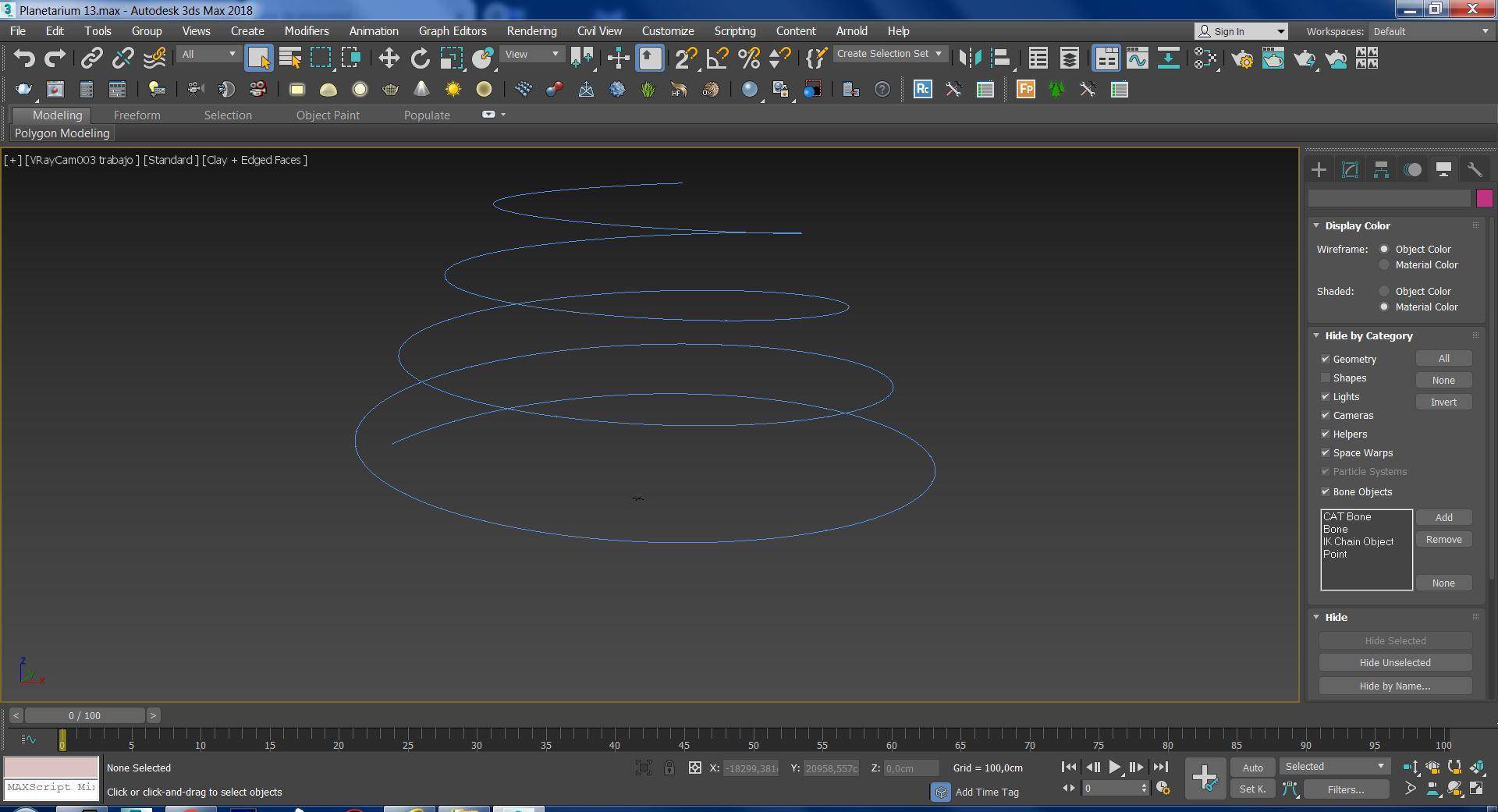
Task: Click the Invert category button
Action: [1443, 402]
